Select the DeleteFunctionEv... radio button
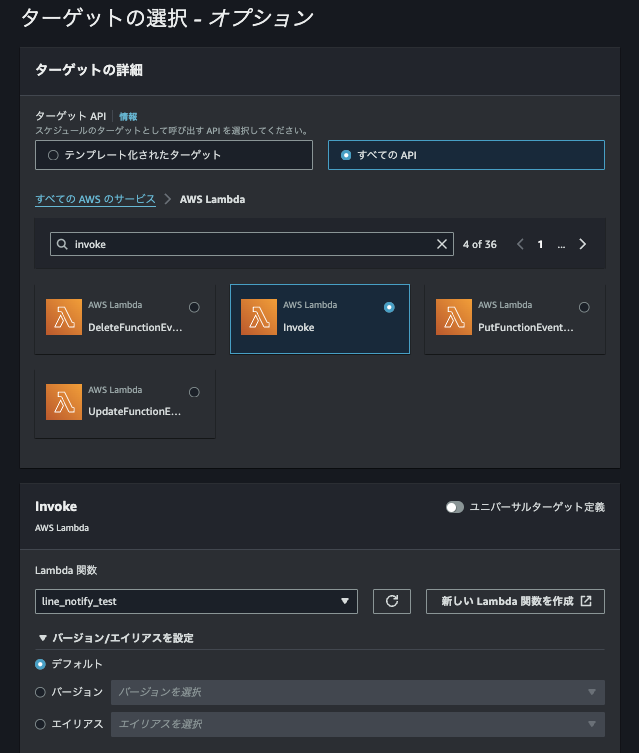Screen dimensions: 639x753 [x=194, y=307]
